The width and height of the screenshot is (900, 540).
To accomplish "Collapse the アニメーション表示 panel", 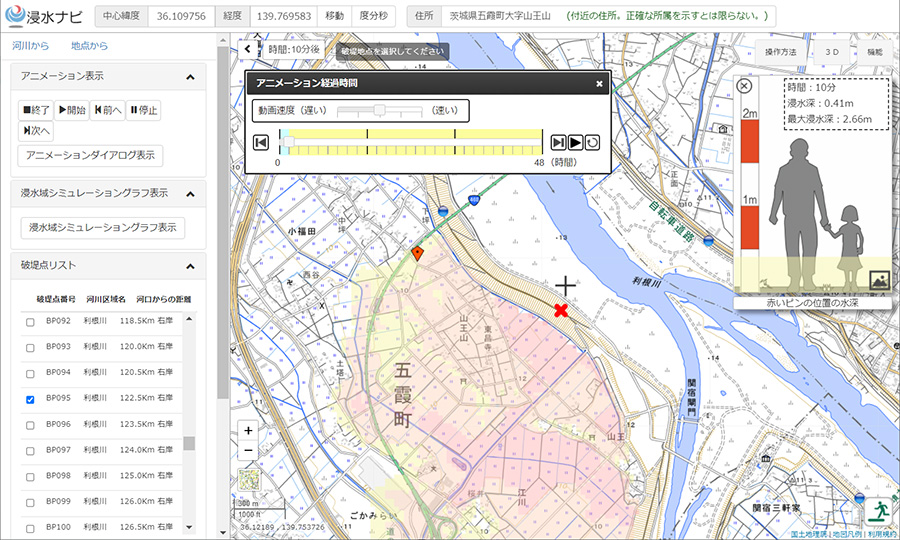I will tap(190, 77).
